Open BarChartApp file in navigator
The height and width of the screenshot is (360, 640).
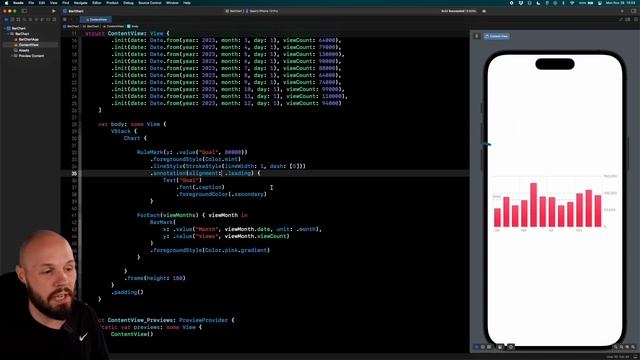pos(29,39)
